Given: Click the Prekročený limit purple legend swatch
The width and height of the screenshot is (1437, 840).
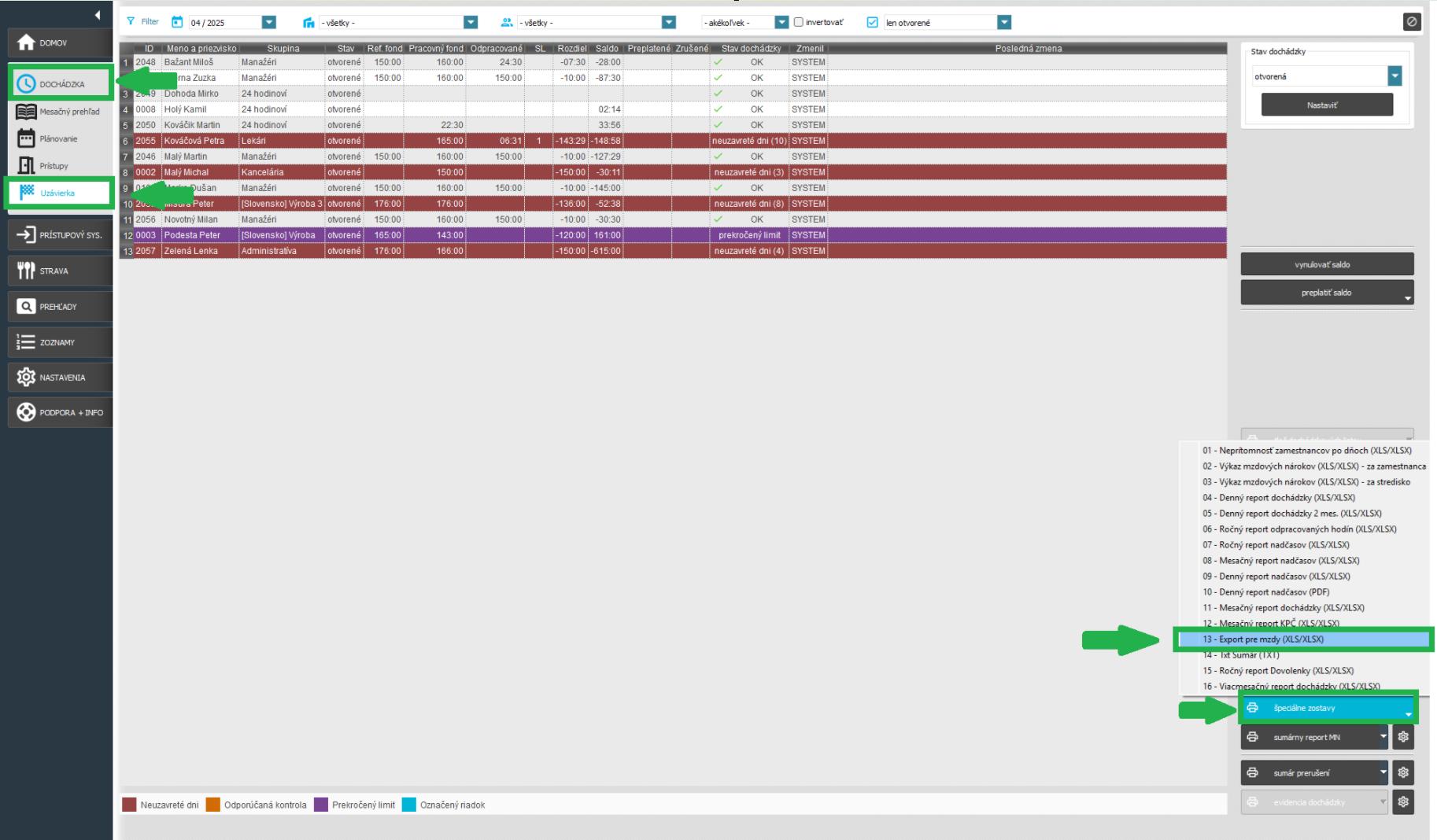Looking at the screenshot, I should [321, 805].
